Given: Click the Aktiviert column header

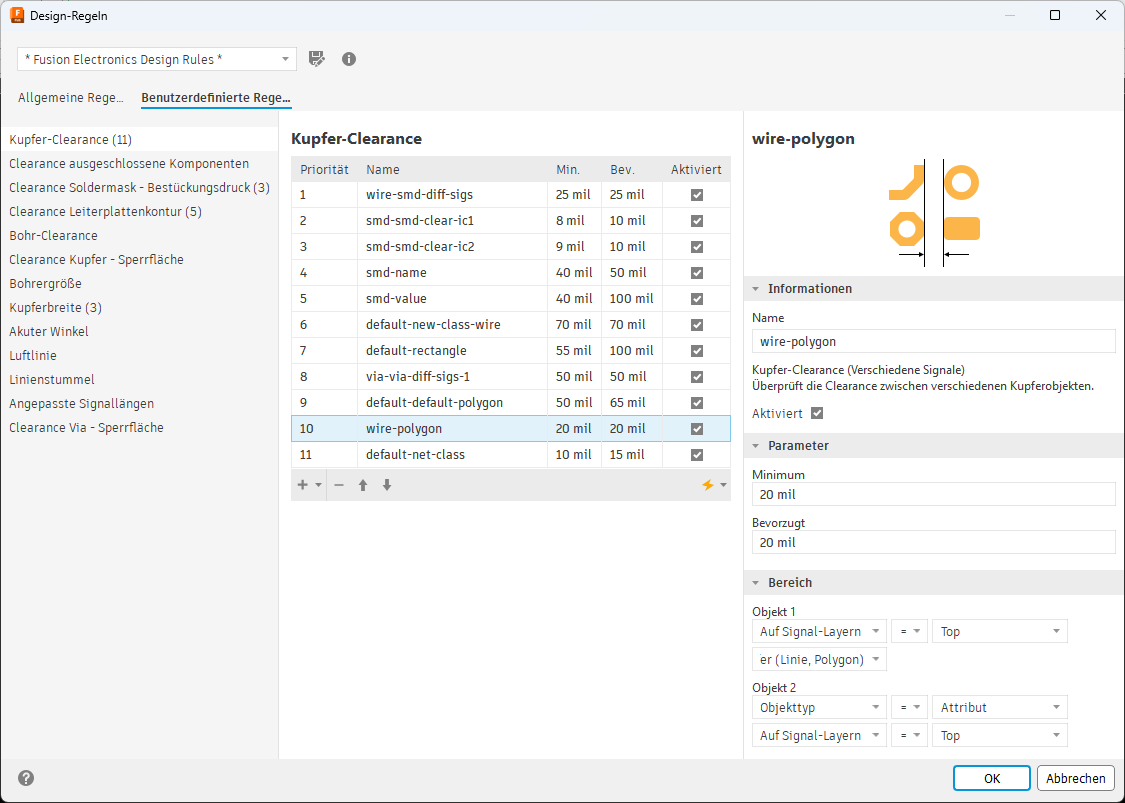Looking at the screenshot, I should (x=696, y=170).
